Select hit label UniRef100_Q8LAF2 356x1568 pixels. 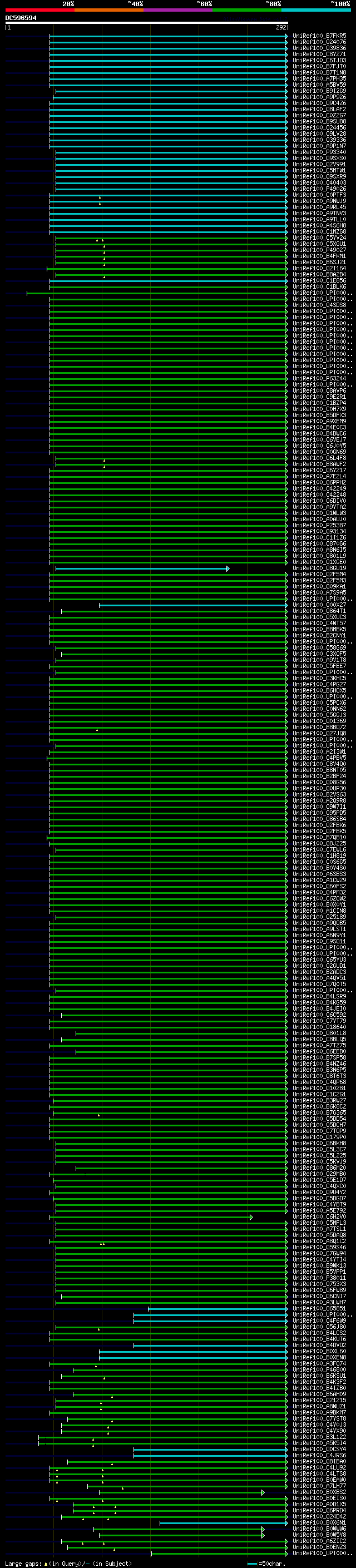click(x=319, y=110)
